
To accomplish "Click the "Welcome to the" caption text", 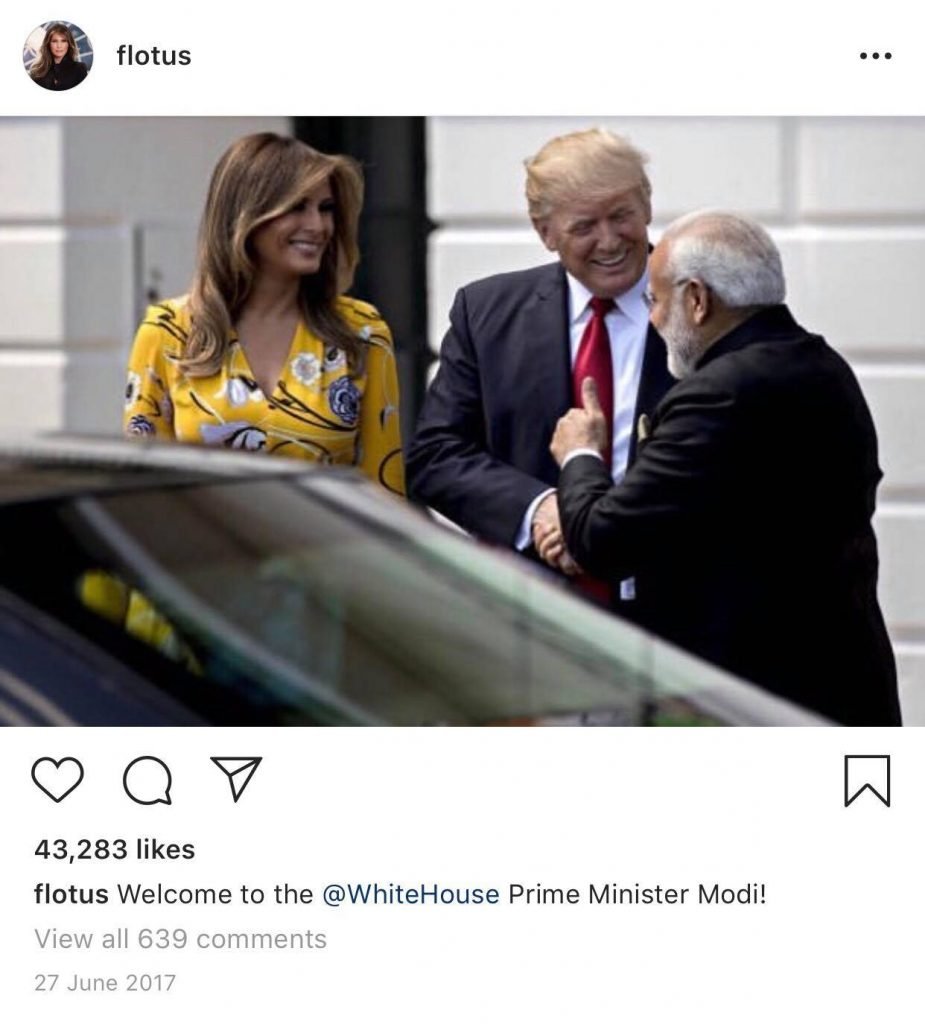I will (216, 894).
